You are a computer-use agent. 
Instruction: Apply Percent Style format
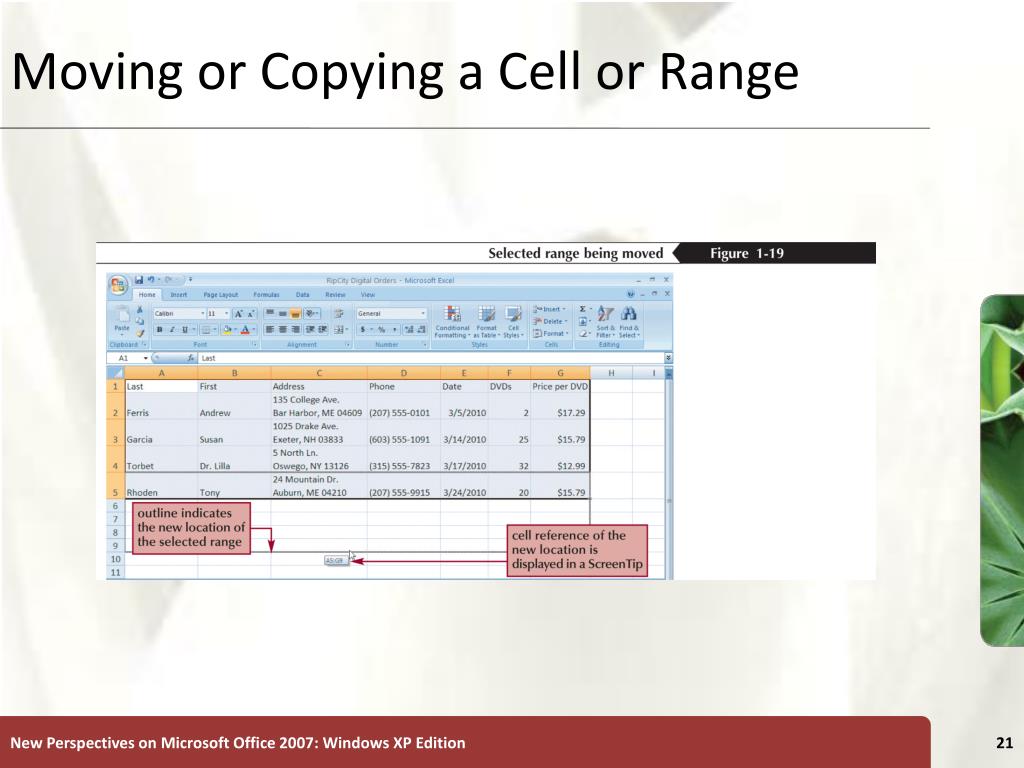pos(381,330)
